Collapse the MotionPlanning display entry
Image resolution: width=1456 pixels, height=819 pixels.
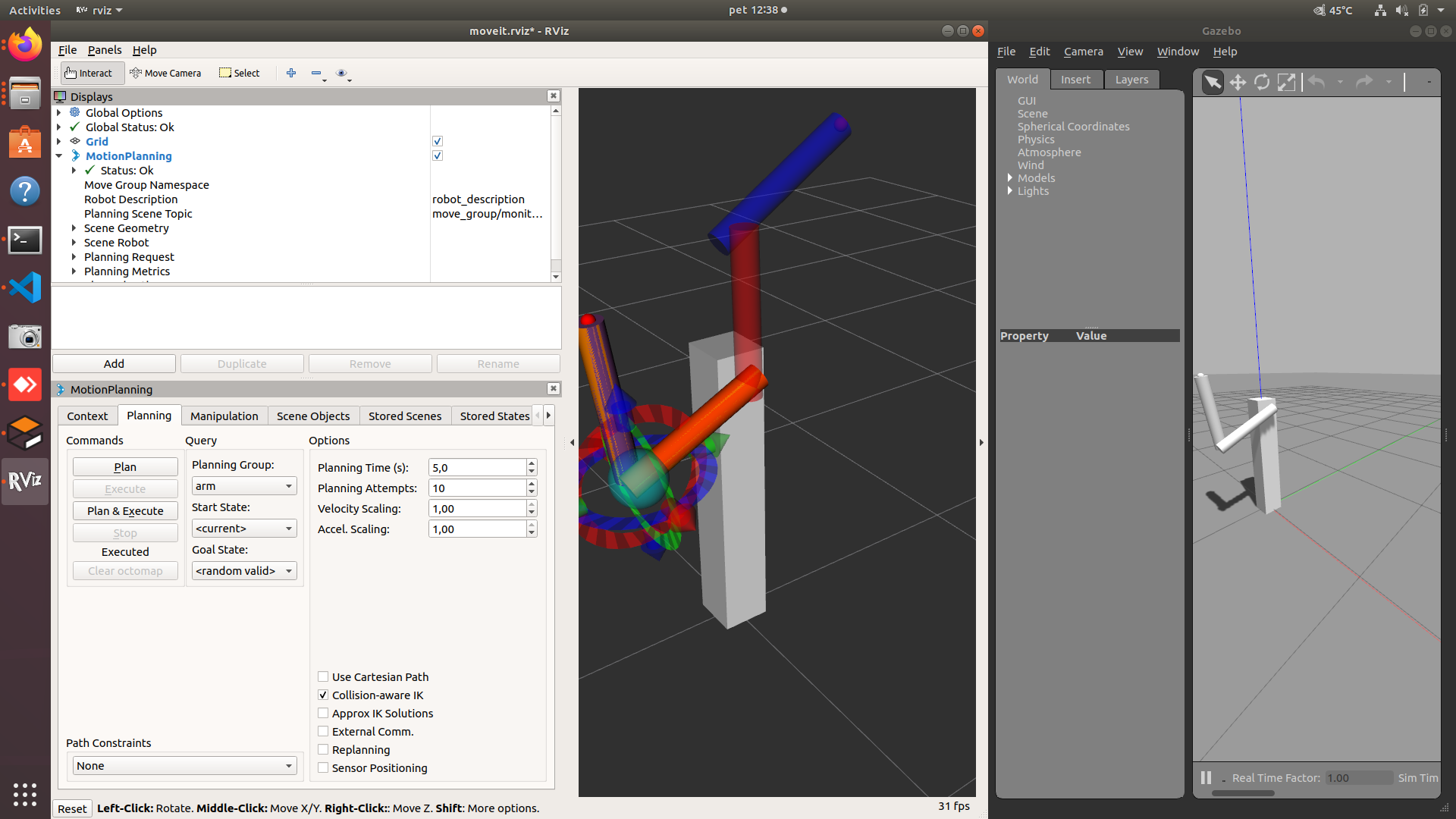click(x=59, y=155)
